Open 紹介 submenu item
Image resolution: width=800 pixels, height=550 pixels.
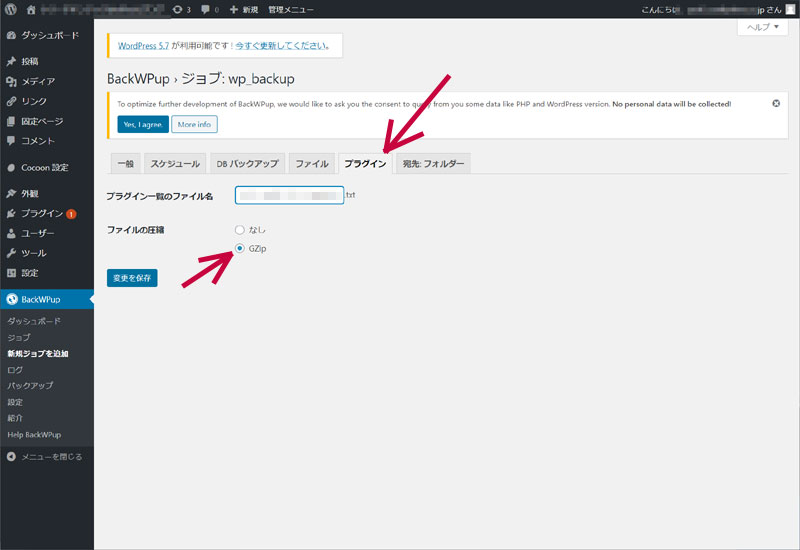tap(15, 418)
